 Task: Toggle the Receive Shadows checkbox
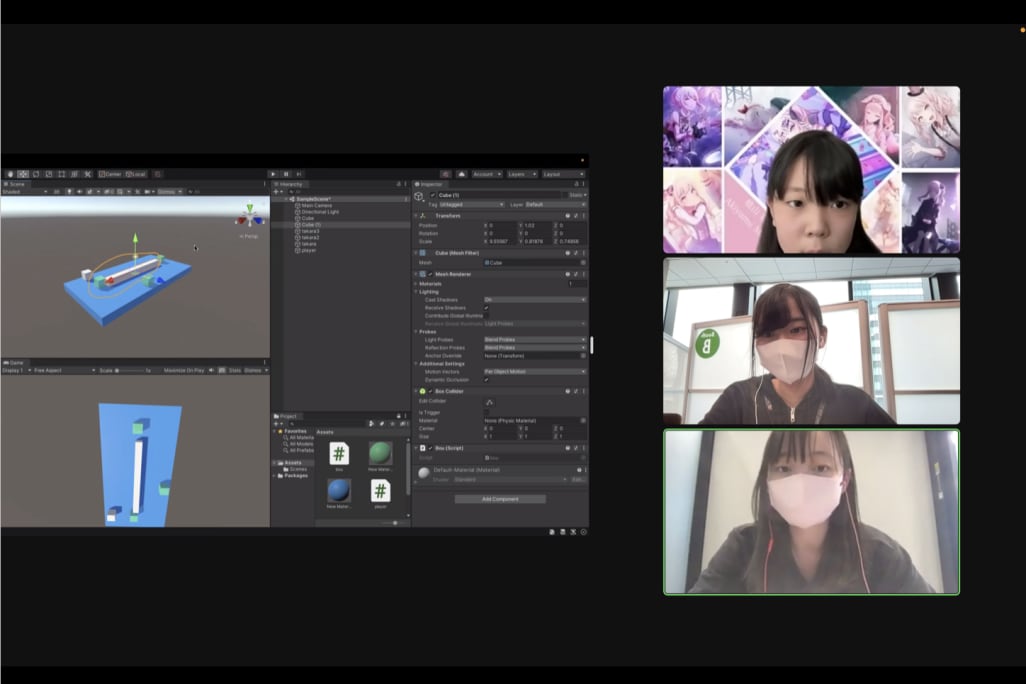coord(487,307)
